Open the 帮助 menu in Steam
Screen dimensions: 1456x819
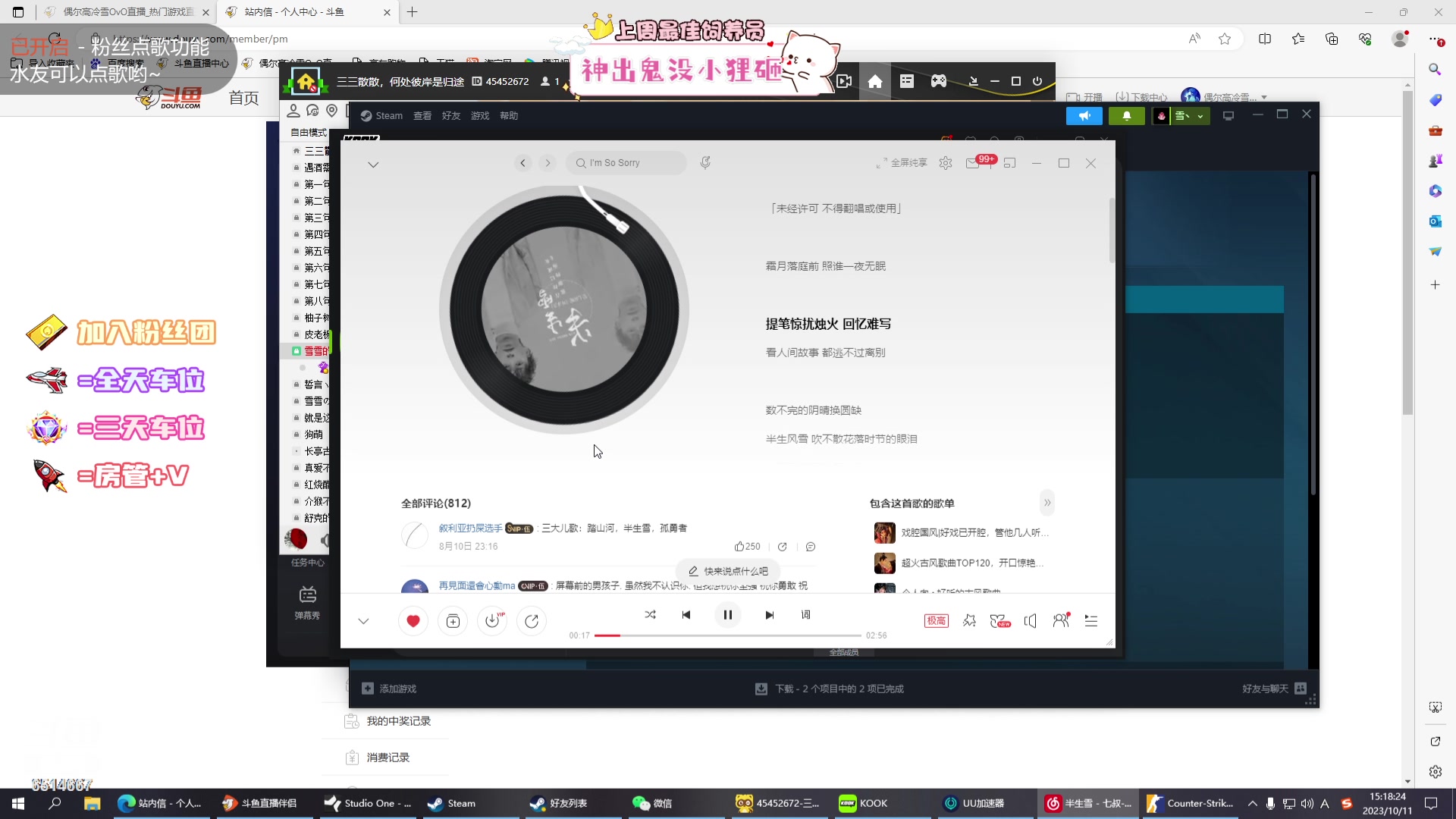[509, 116]
